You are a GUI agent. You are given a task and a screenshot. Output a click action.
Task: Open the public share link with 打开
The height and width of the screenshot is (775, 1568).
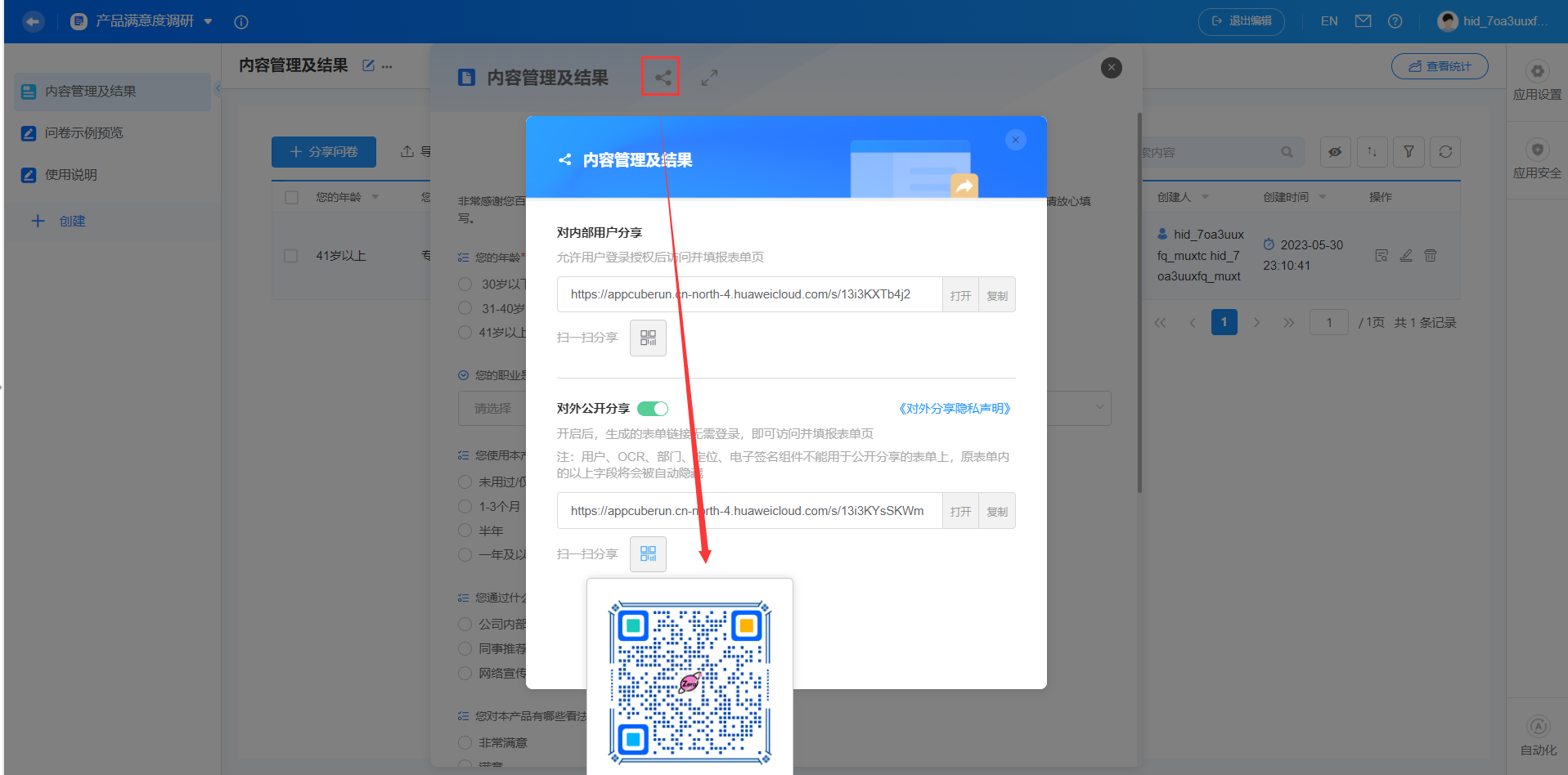960,511
